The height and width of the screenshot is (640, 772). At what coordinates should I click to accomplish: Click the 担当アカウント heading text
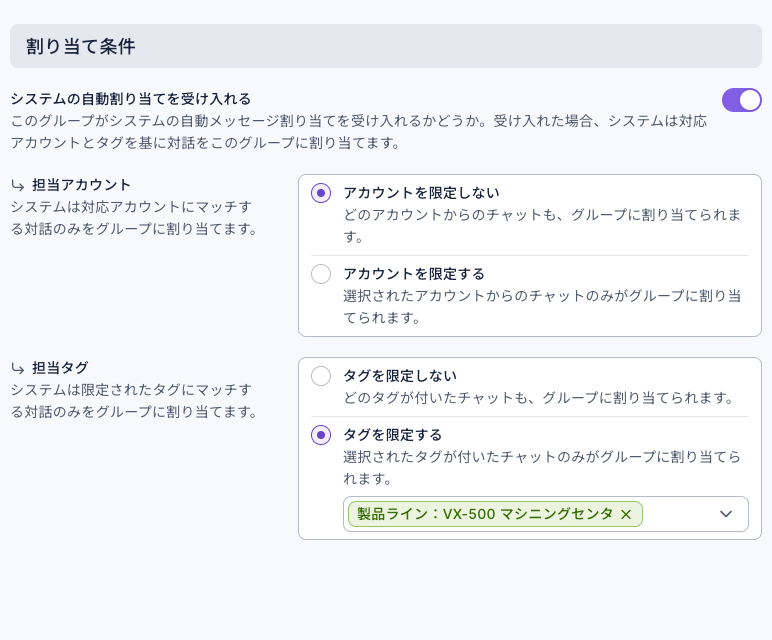[81, 185]
